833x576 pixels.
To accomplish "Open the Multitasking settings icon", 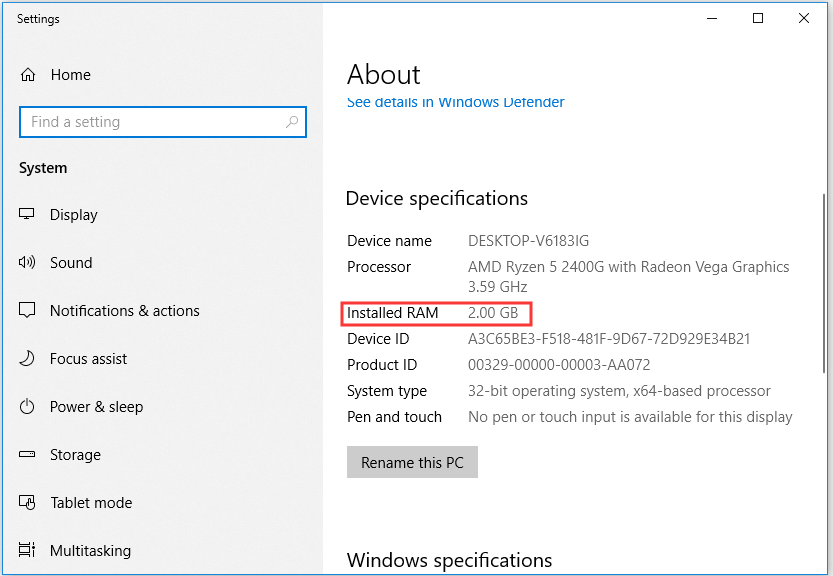I will [x=27, y=550].
